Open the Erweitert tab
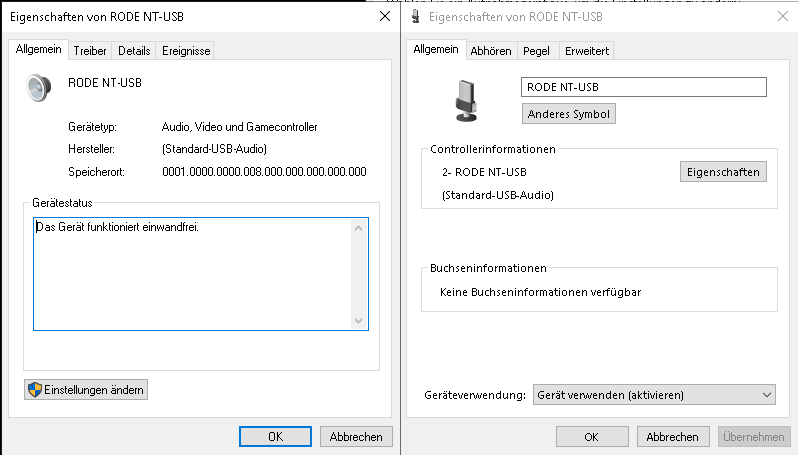The height and width of the screenshot is (455, 798). click(x=587, y=51)
